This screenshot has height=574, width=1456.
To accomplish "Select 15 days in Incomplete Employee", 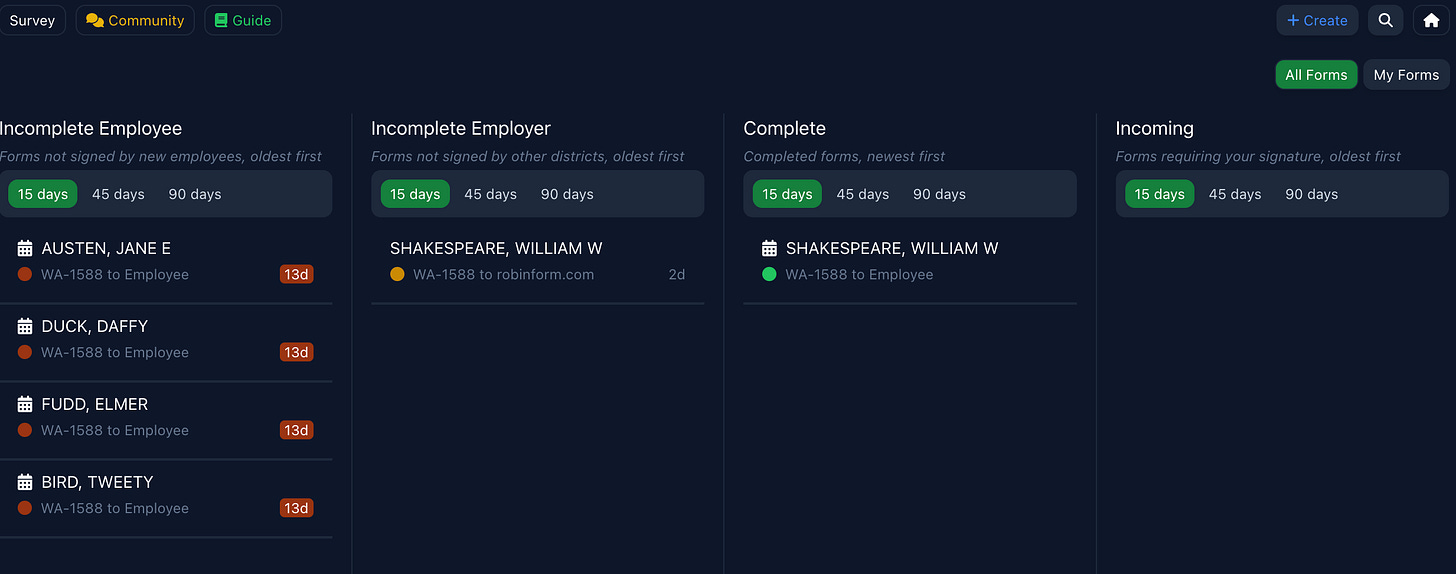I will click(43, 194).
